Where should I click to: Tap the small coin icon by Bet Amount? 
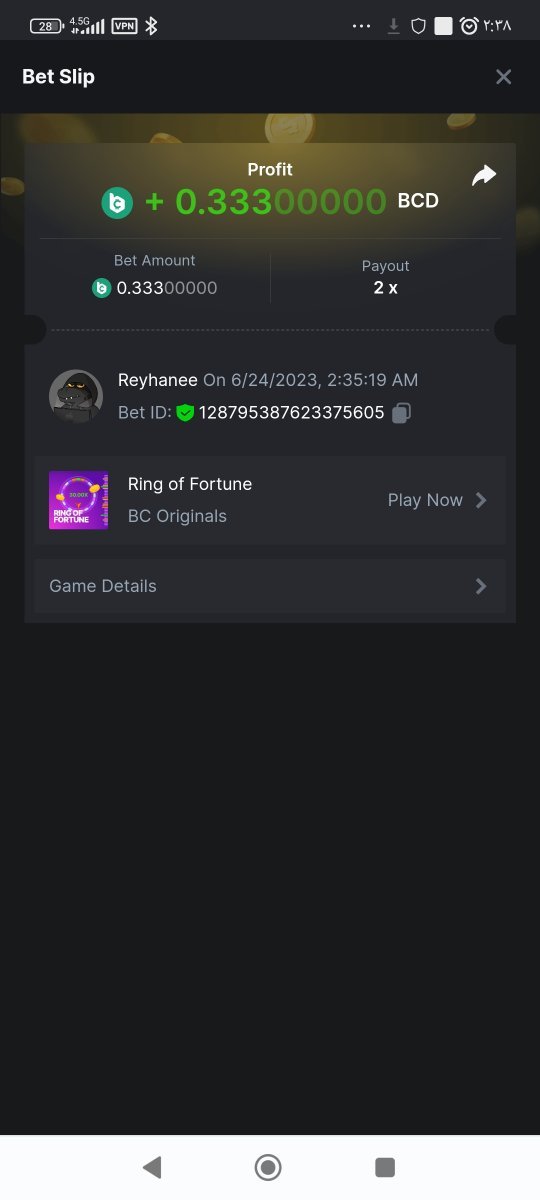pyautogui.click(x=101, y=288)
